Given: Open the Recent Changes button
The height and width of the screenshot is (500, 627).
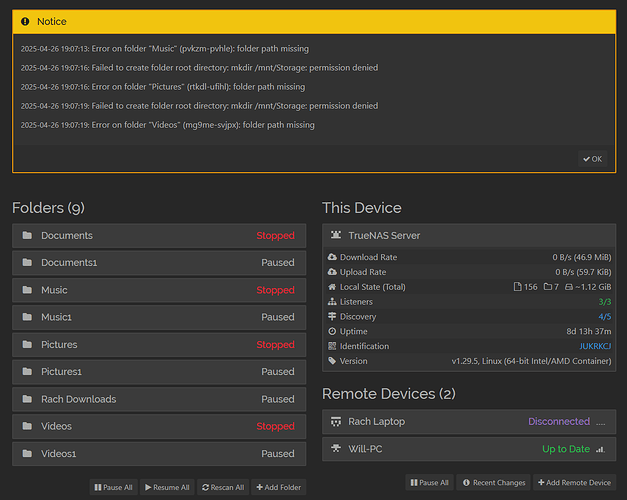Looking at the screenshot, I should pyautogui.click(x=493, y=482).
